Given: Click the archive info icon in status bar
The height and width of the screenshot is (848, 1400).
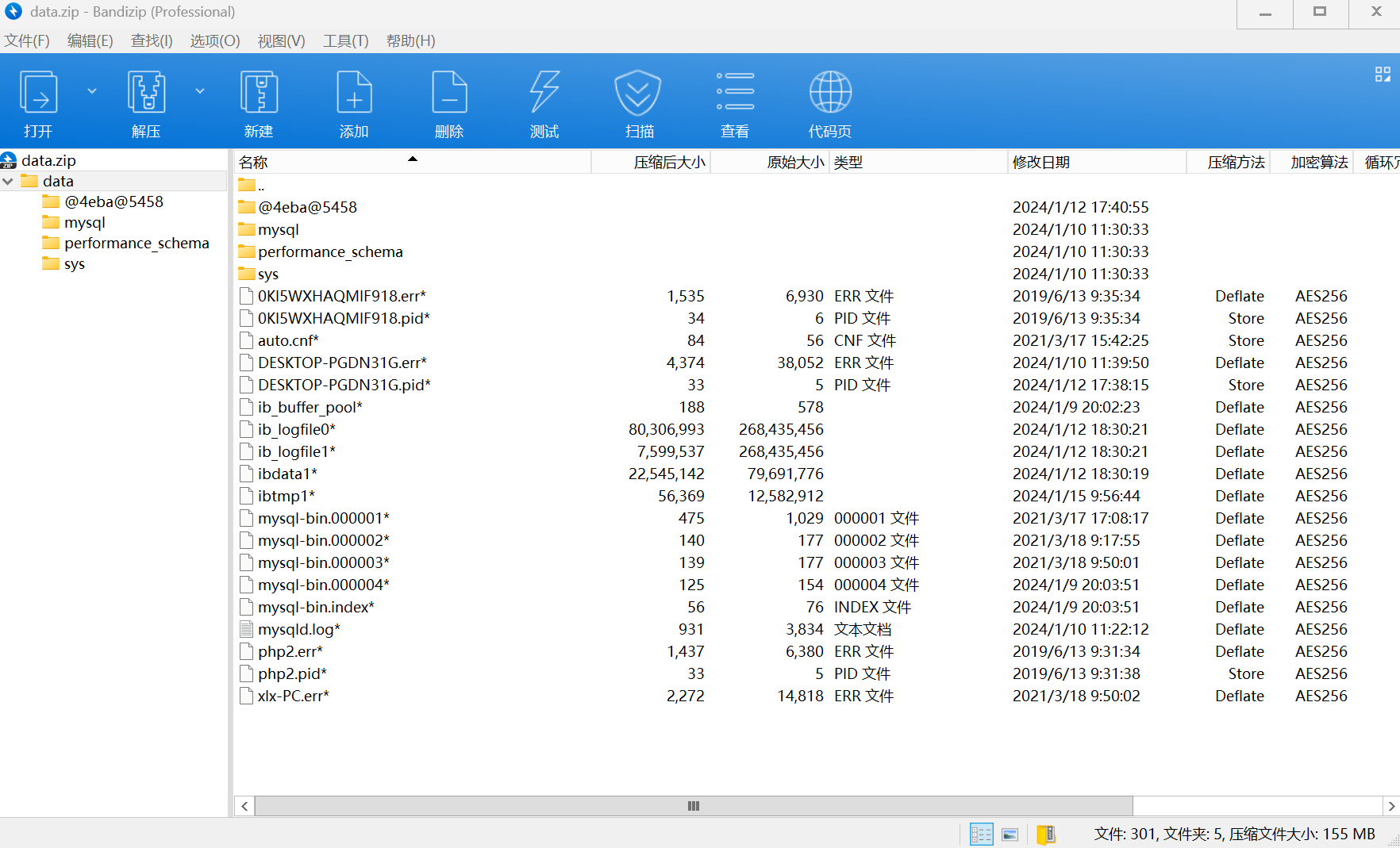Looking at the screenshot, I should click(x=1046, y=834).
